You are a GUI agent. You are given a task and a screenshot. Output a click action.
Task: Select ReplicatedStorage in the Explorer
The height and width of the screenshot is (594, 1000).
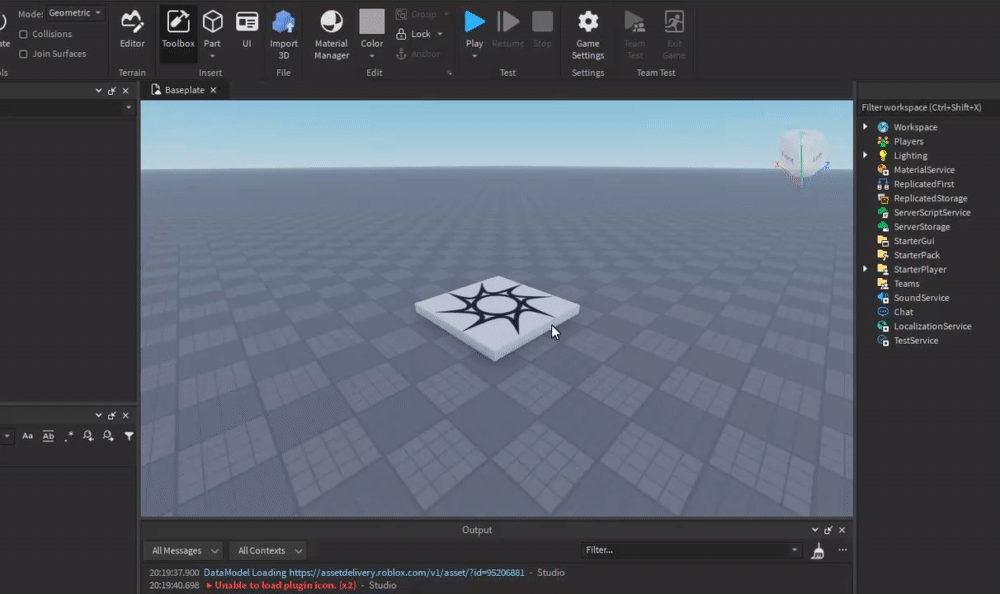[930, 198]
